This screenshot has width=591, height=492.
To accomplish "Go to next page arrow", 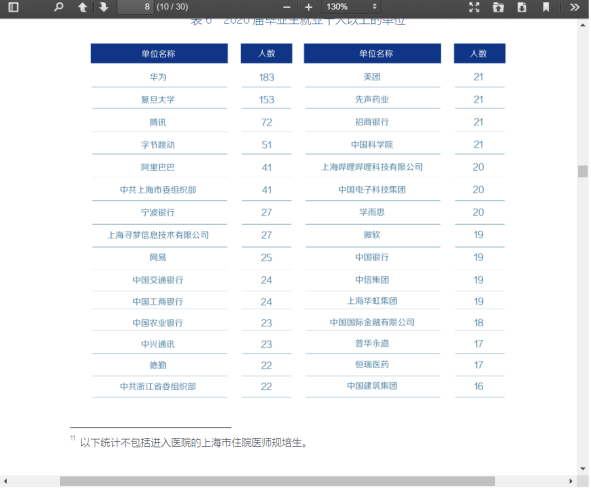I will (103, 7).
